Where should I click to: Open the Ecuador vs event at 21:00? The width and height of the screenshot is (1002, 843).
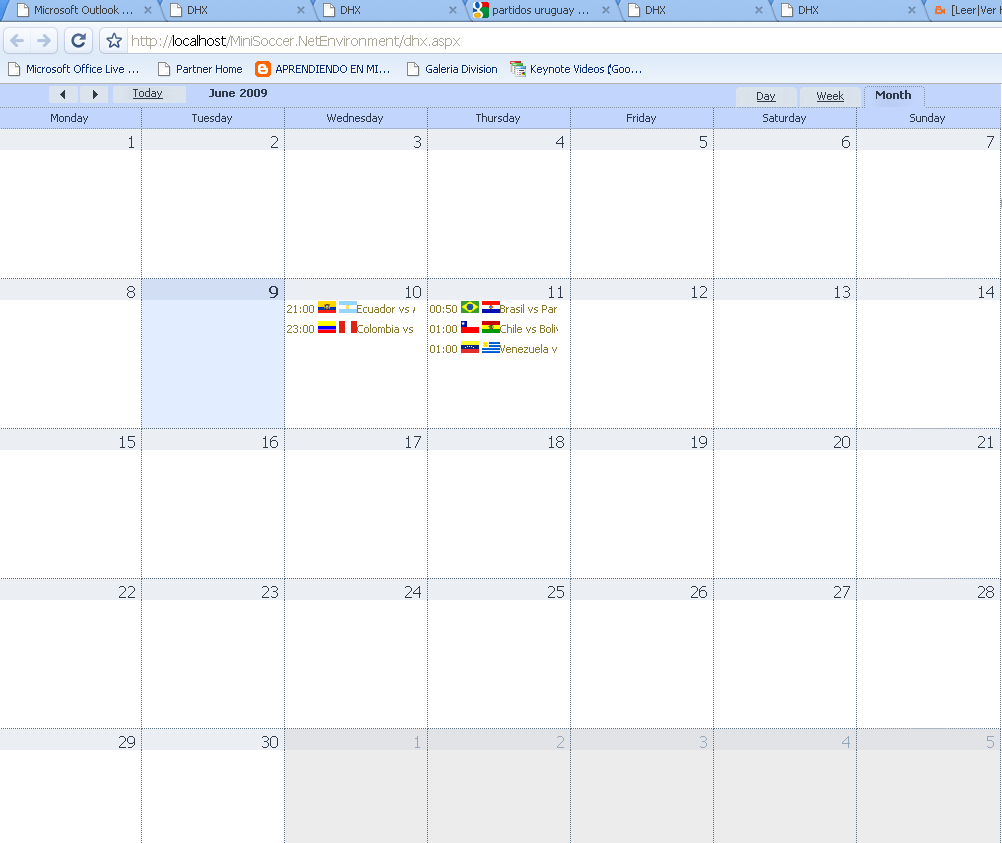click(351, 309)
